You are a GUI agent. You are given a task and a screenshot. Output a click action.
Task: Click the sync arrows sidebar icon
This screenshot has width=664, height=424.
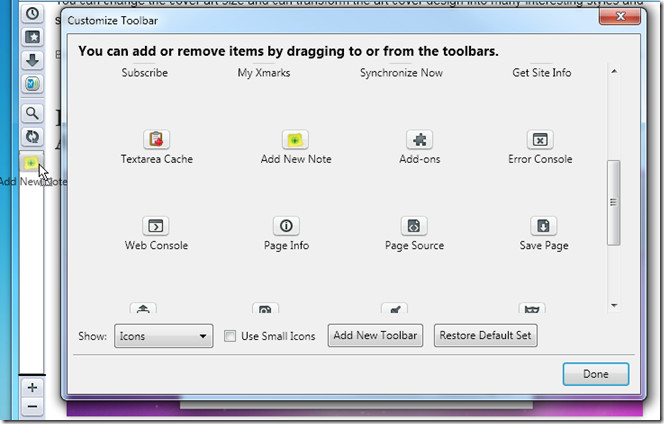(x=32, y=136)
